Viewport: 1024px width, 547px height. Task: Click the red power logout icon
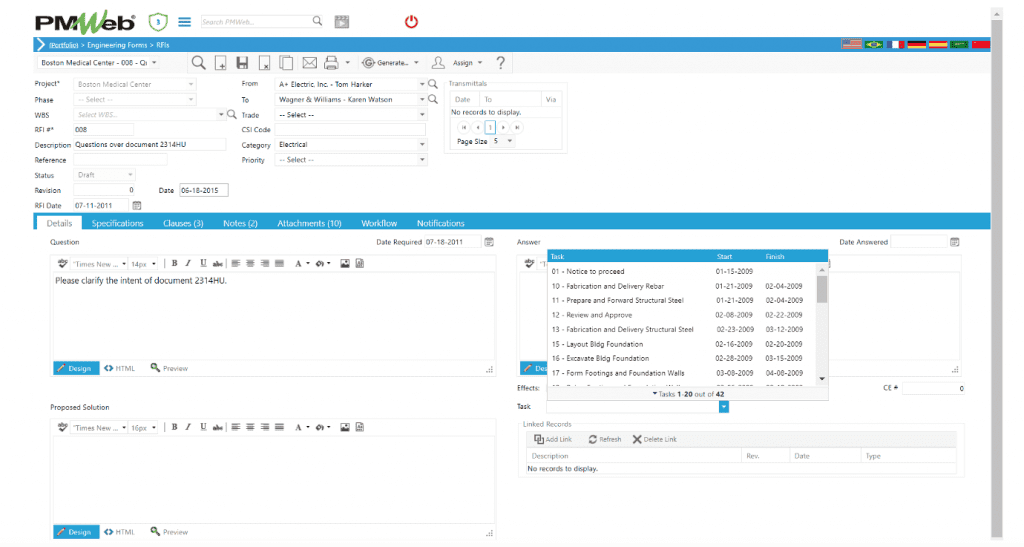411,22
